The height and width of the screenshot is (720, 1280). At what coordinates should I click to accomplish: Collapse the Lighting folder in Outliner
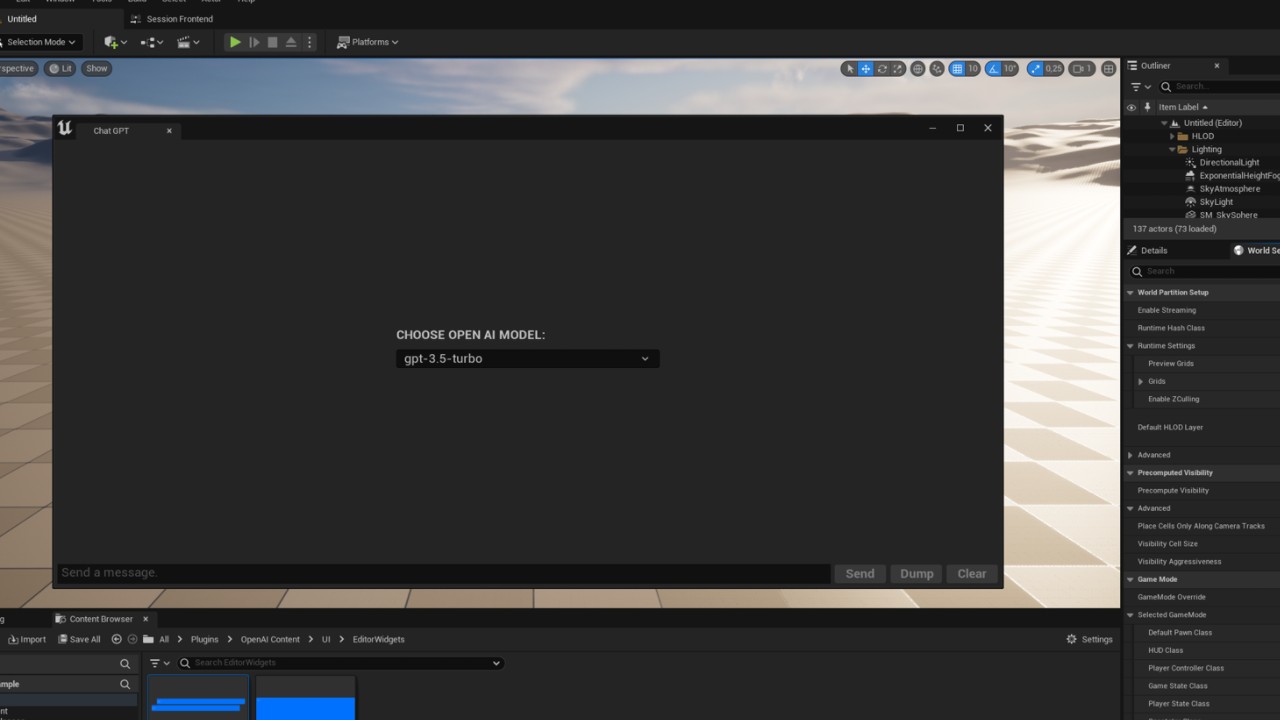1172,149
